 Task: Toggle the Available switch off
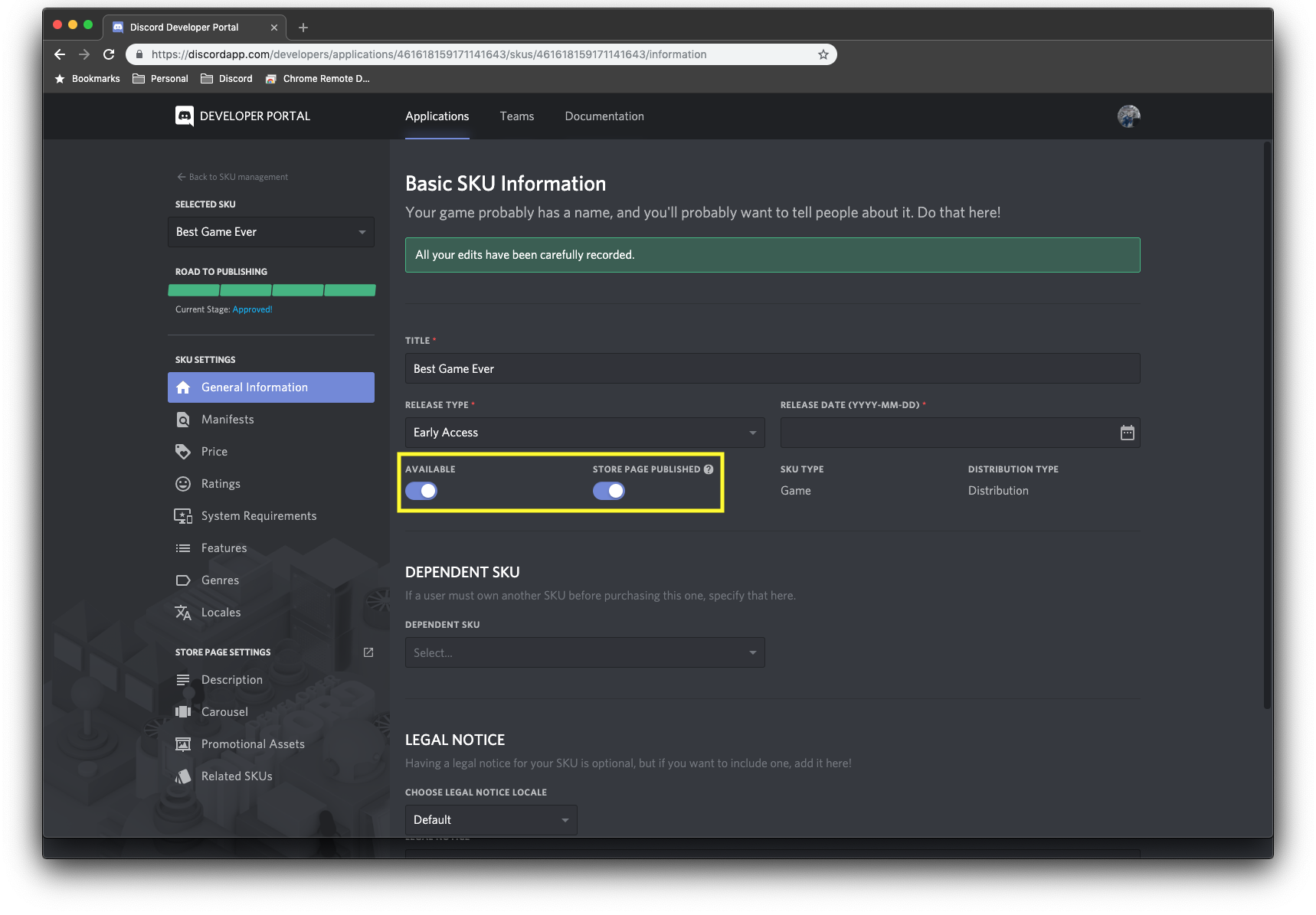coord(421,491)
